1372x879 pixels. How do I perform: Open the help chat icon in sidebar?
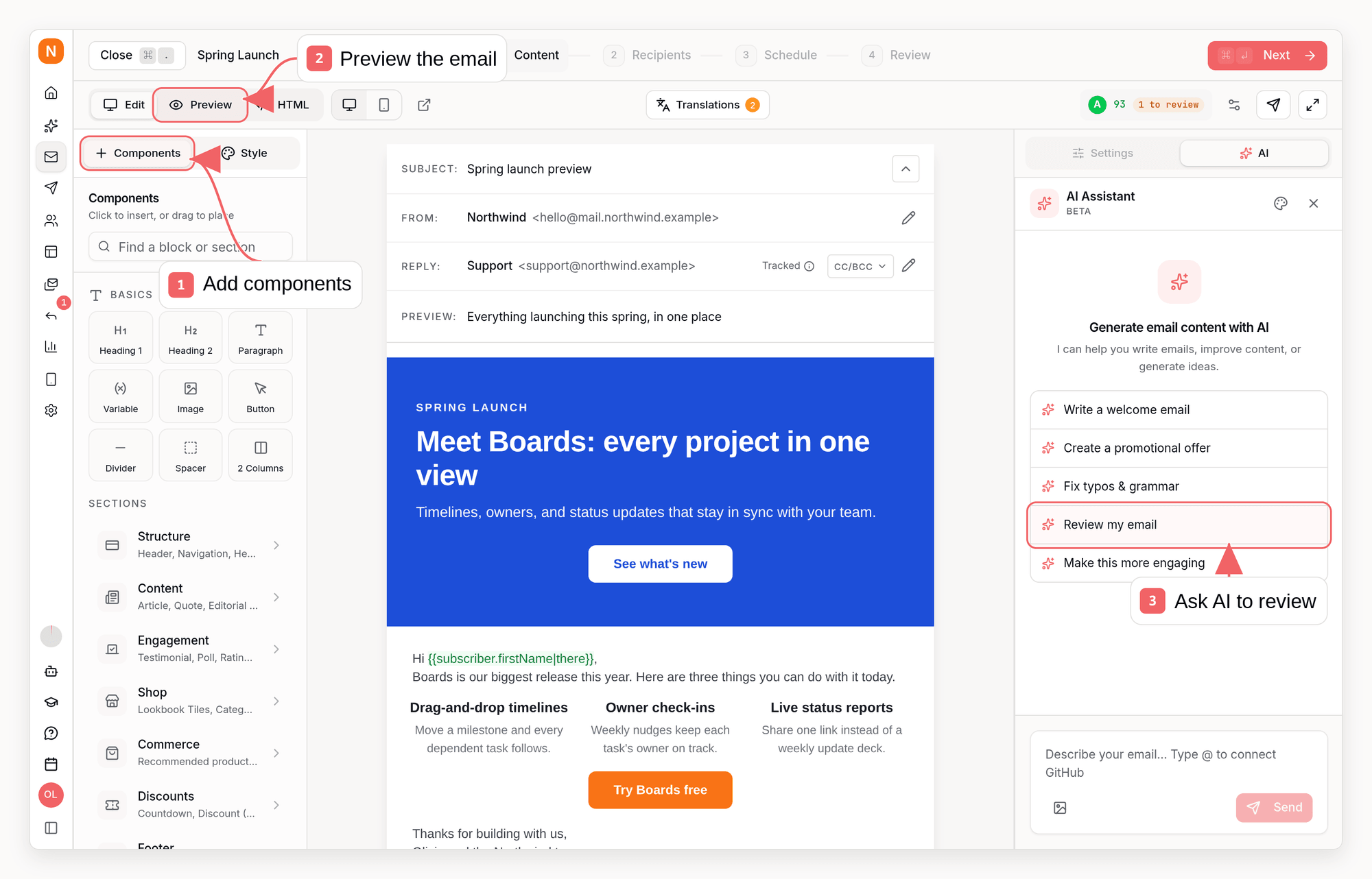51,733
